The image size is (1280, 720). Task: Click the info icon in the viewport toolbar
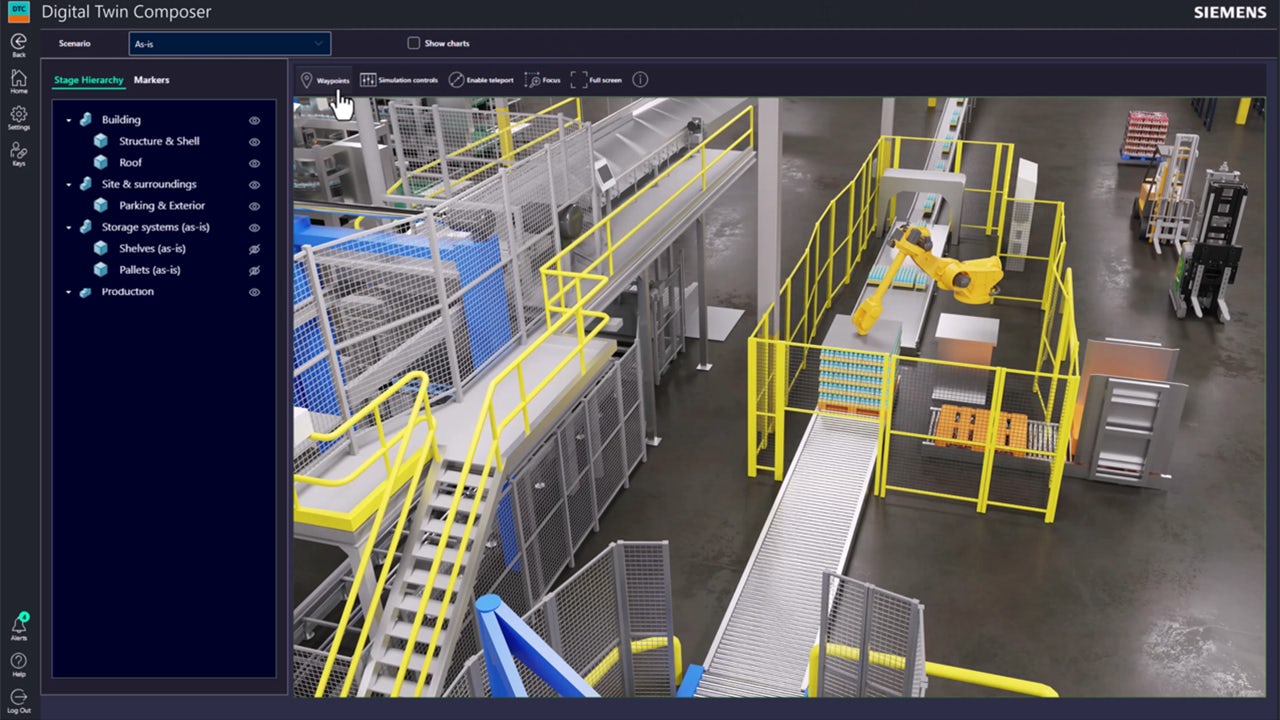click(x=640, y=80)
